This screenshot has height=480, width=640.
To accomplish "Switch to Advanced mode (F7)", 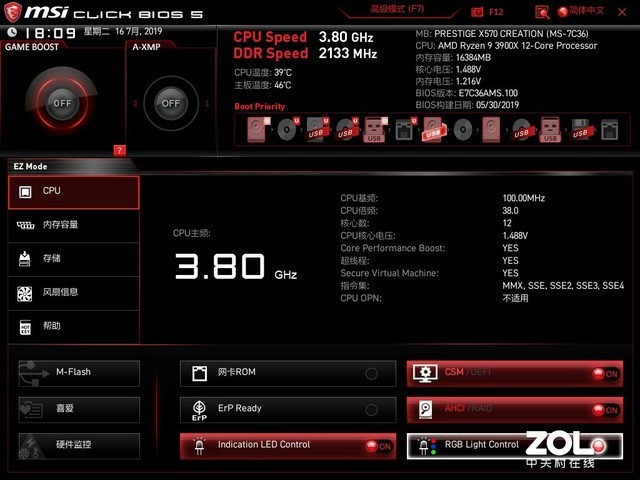I will pos(397,9).
